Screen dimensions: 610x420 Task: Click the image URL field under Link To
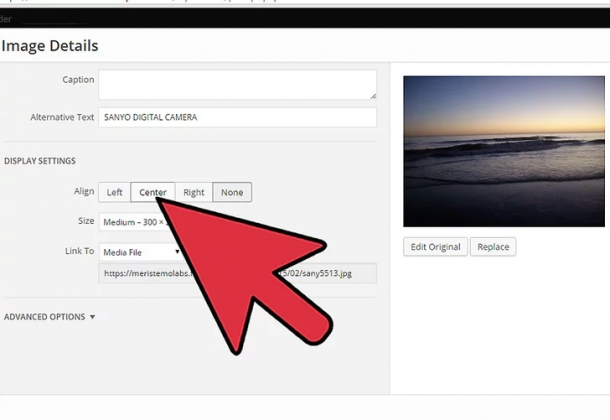point(330,273)
